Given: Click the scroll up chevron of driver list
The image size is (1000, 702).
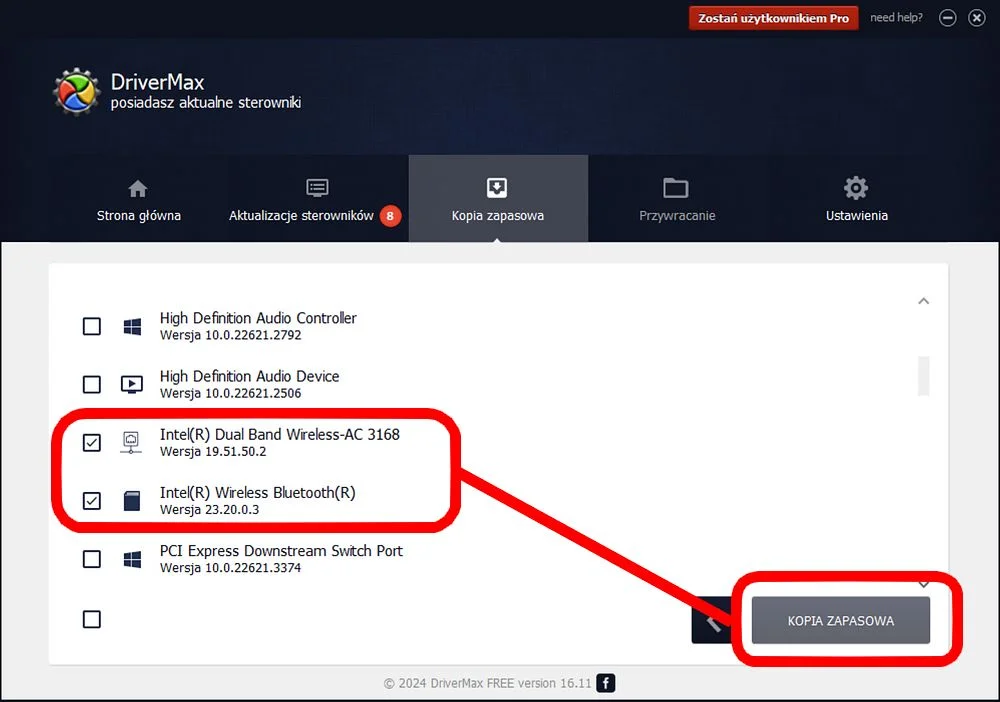Looking at the screenshot, I should [x=923, y=301].
